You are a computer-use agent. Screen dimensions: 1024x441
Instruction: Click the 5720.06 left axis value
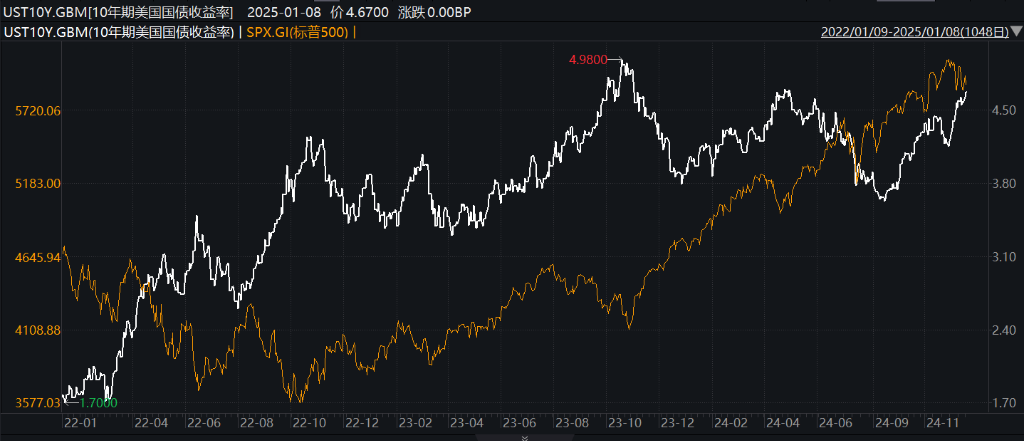coord(38,111)
